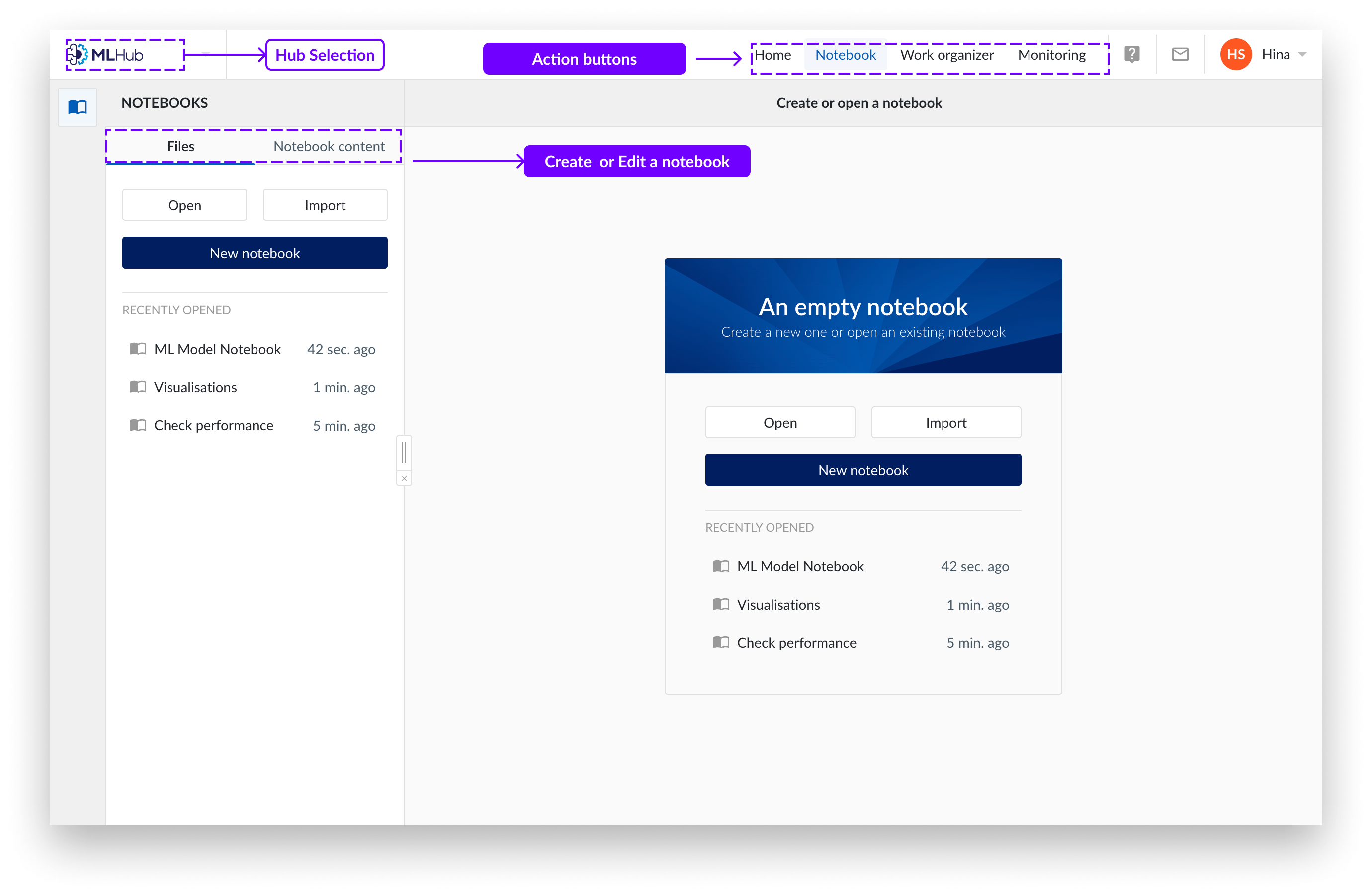The image size is (1372, 895).
Task: Click Import button in the center card
Action: point(945,423)
